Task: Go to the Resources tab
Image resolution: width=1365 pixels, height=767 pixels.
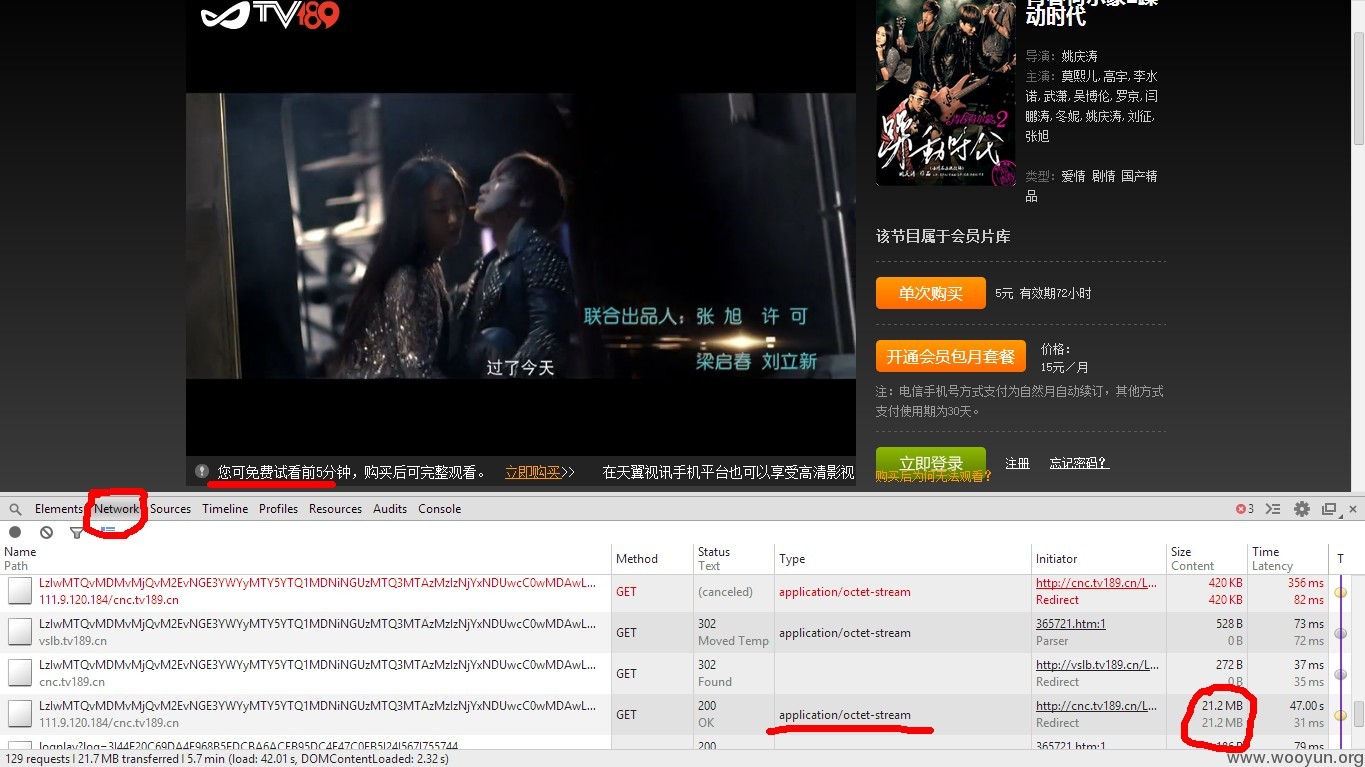Action: (335, 509)
